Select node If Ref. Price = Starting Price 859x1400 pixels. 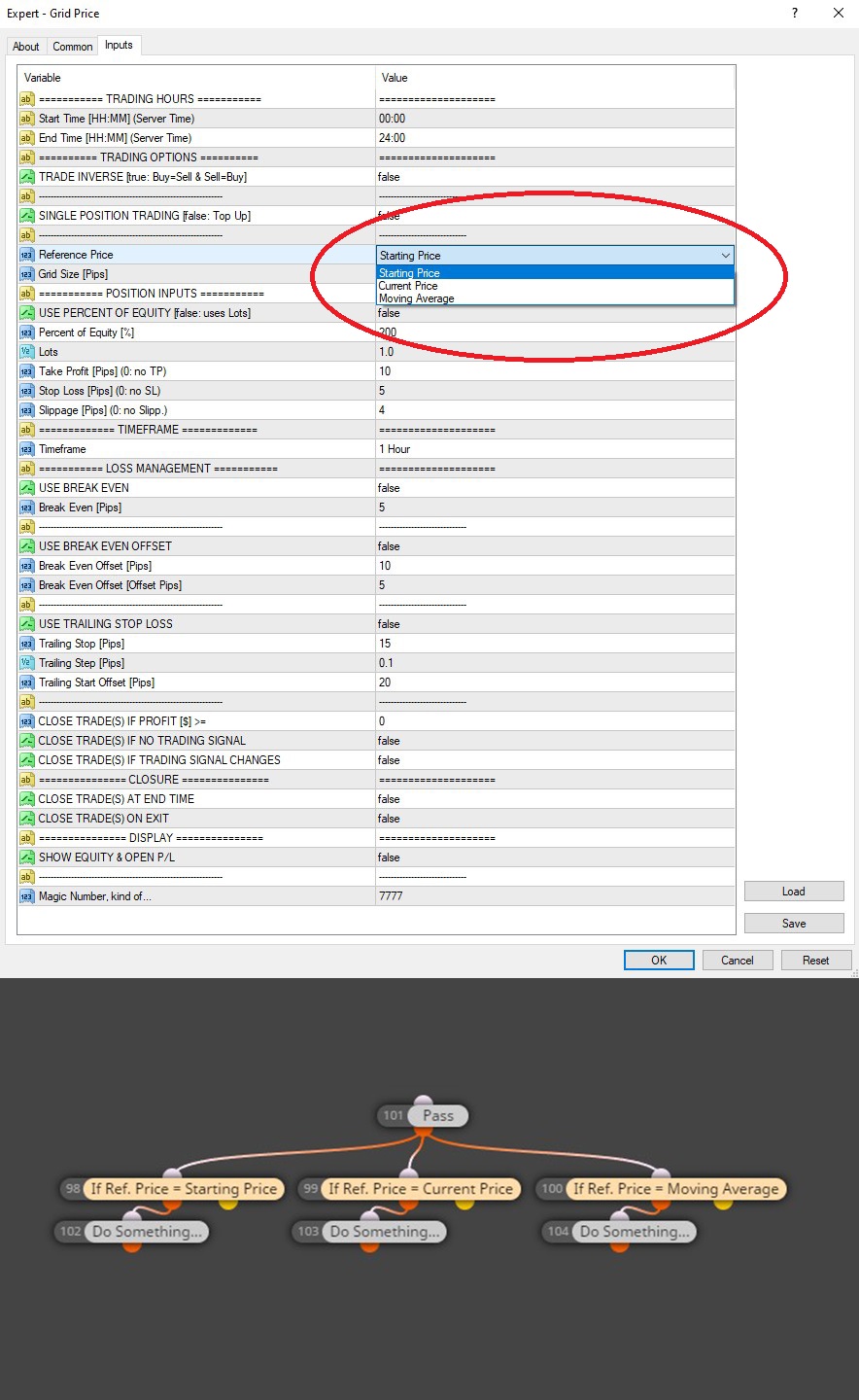coord(172,1189)
